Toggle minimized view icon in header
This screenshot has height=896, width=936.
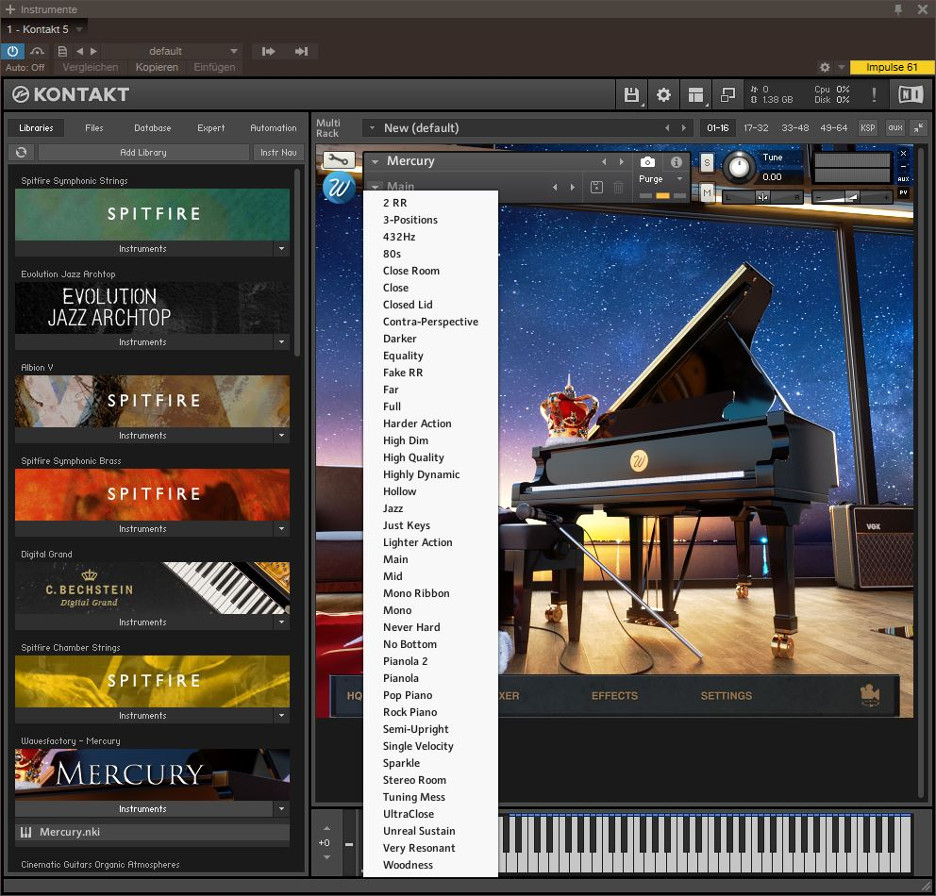click(x=728, y=95)
